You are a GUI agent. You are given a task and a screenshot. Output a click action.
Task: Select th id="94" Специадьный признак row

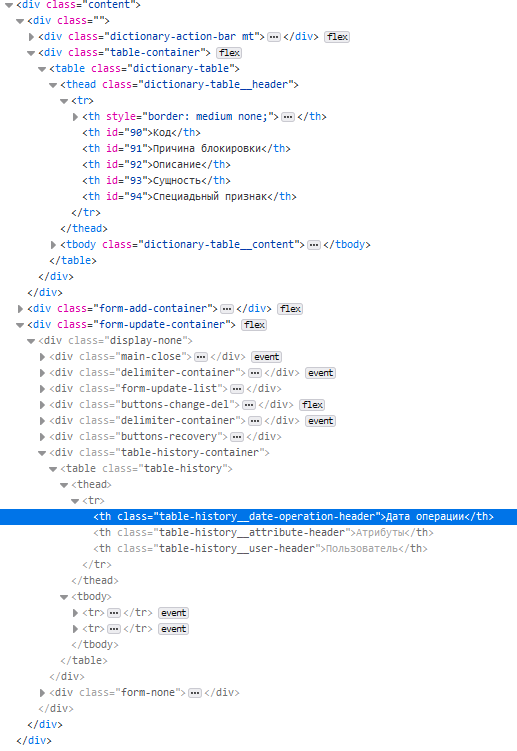click(x=189, y=196)
